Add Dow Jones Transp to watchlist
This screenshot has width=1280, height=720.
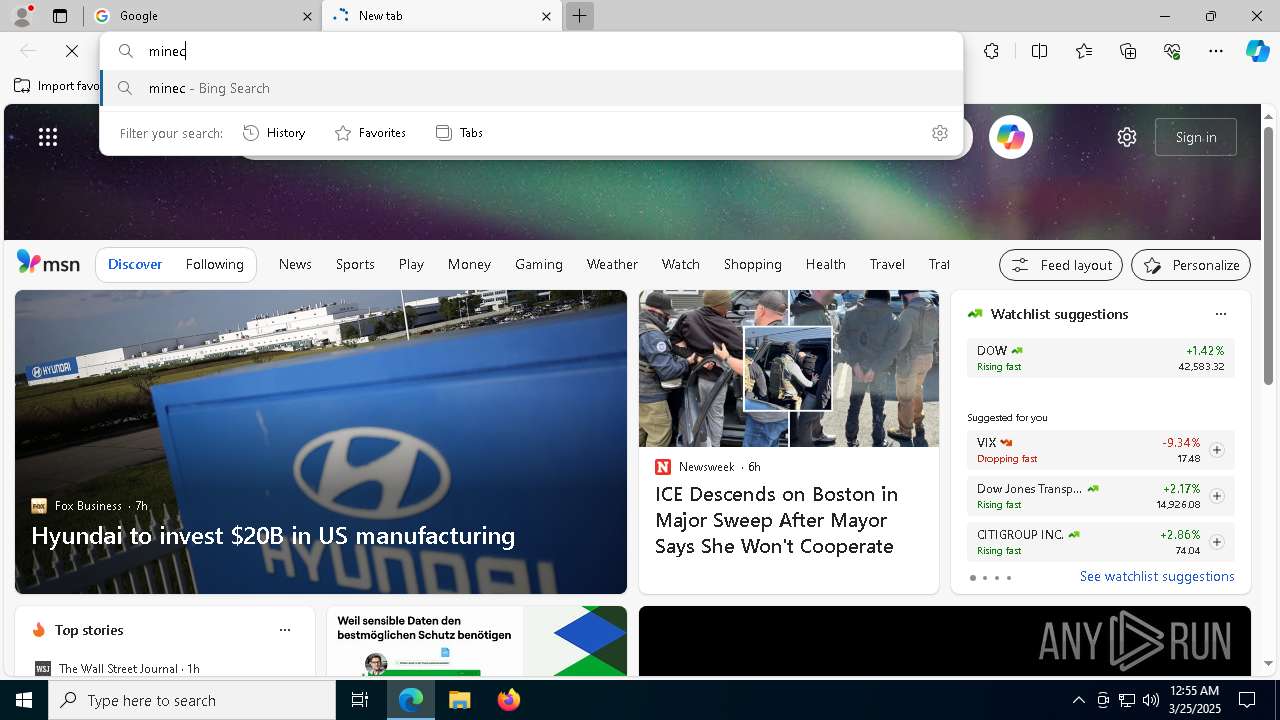(x=1216, y=496)
